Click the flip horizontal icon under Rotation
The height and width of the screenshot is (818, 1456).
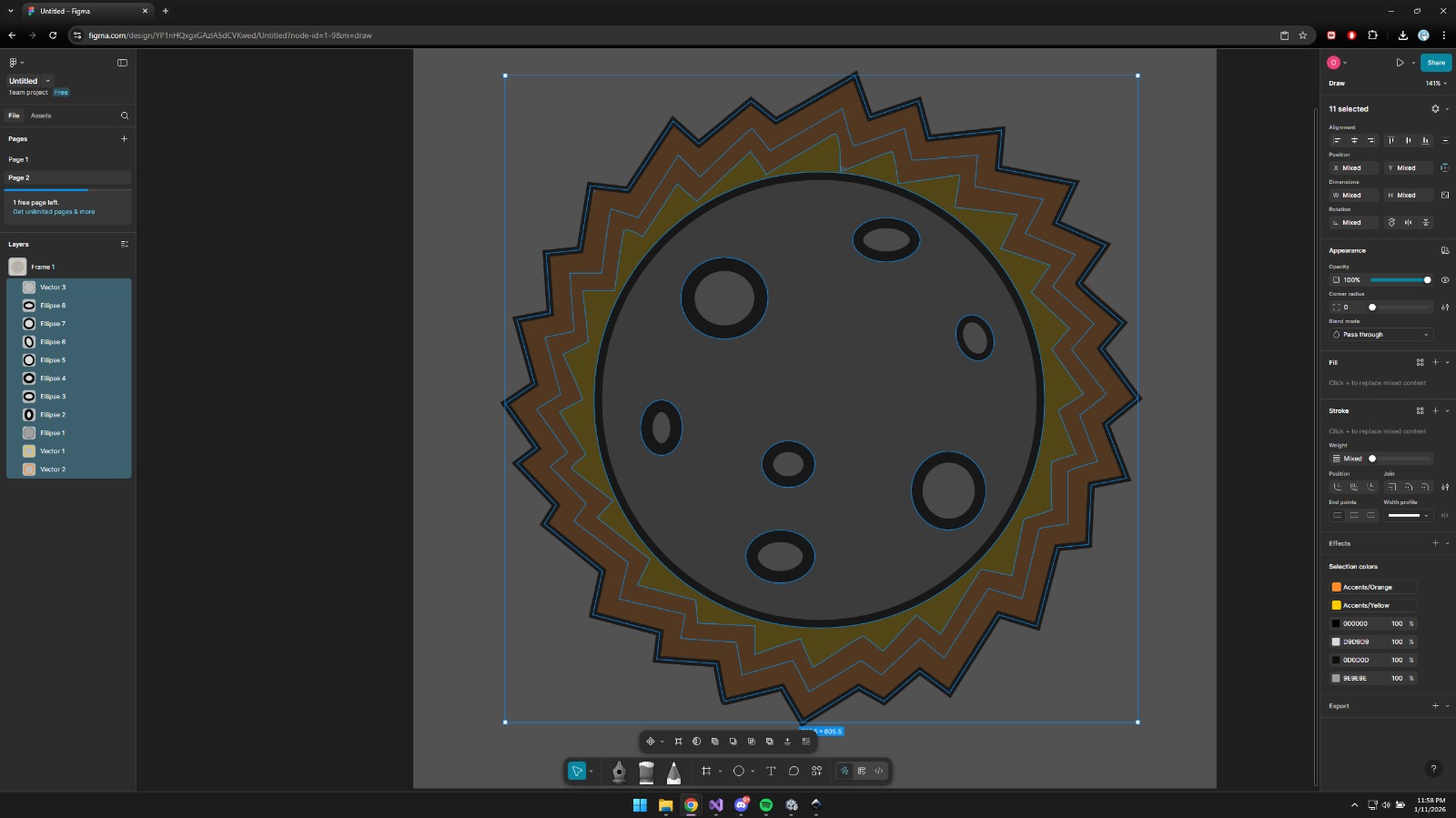pyautogui.click(x=1409, y=223)
